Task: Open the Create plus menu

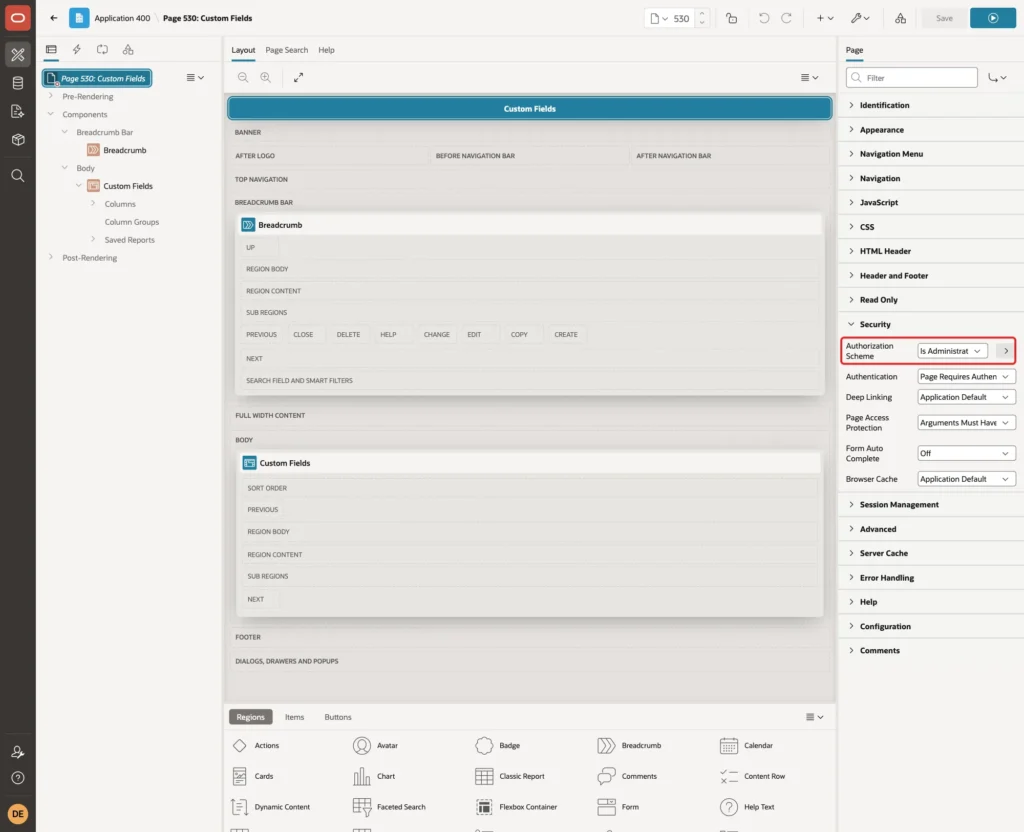Action: [825, 18]
